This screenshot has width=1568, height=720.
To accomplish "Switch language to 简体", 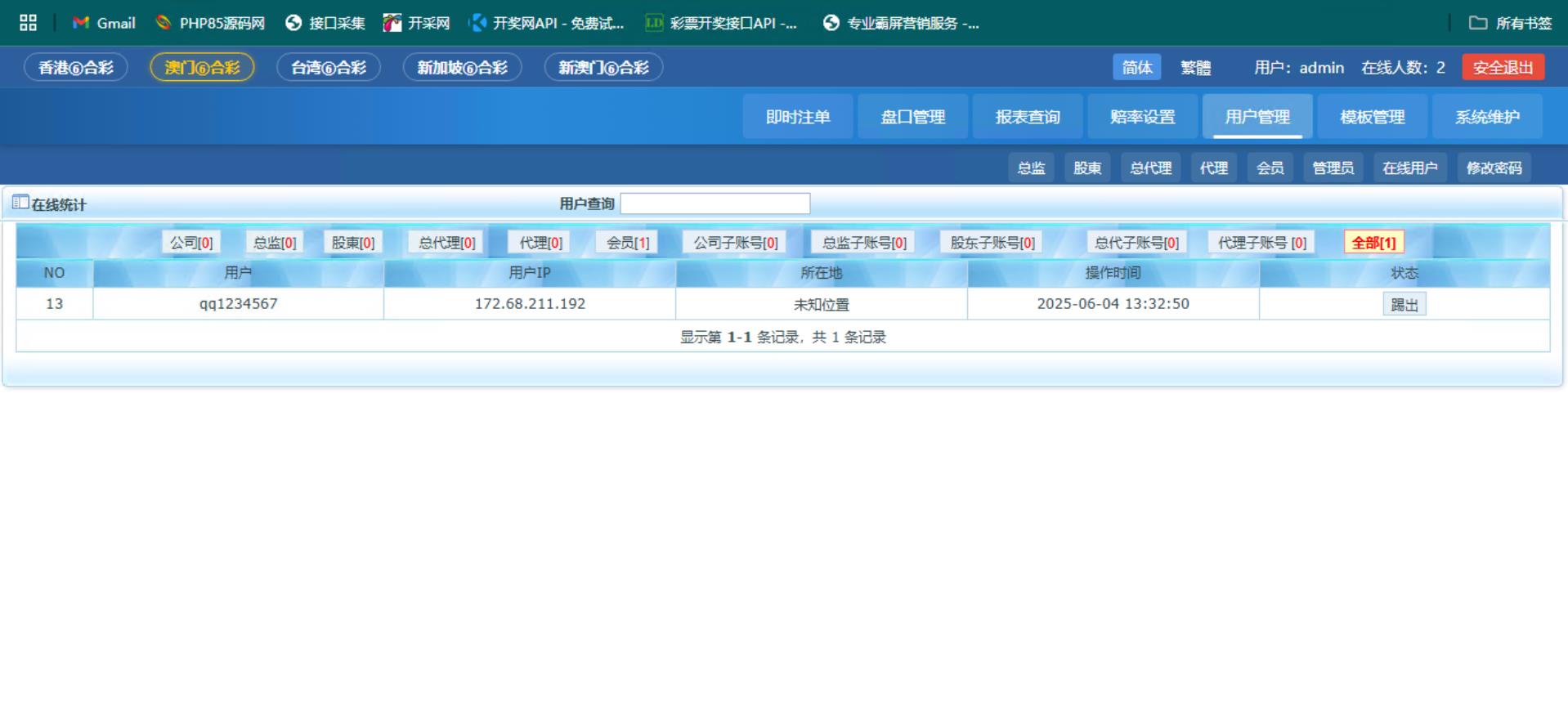I will coord(1136,68).
